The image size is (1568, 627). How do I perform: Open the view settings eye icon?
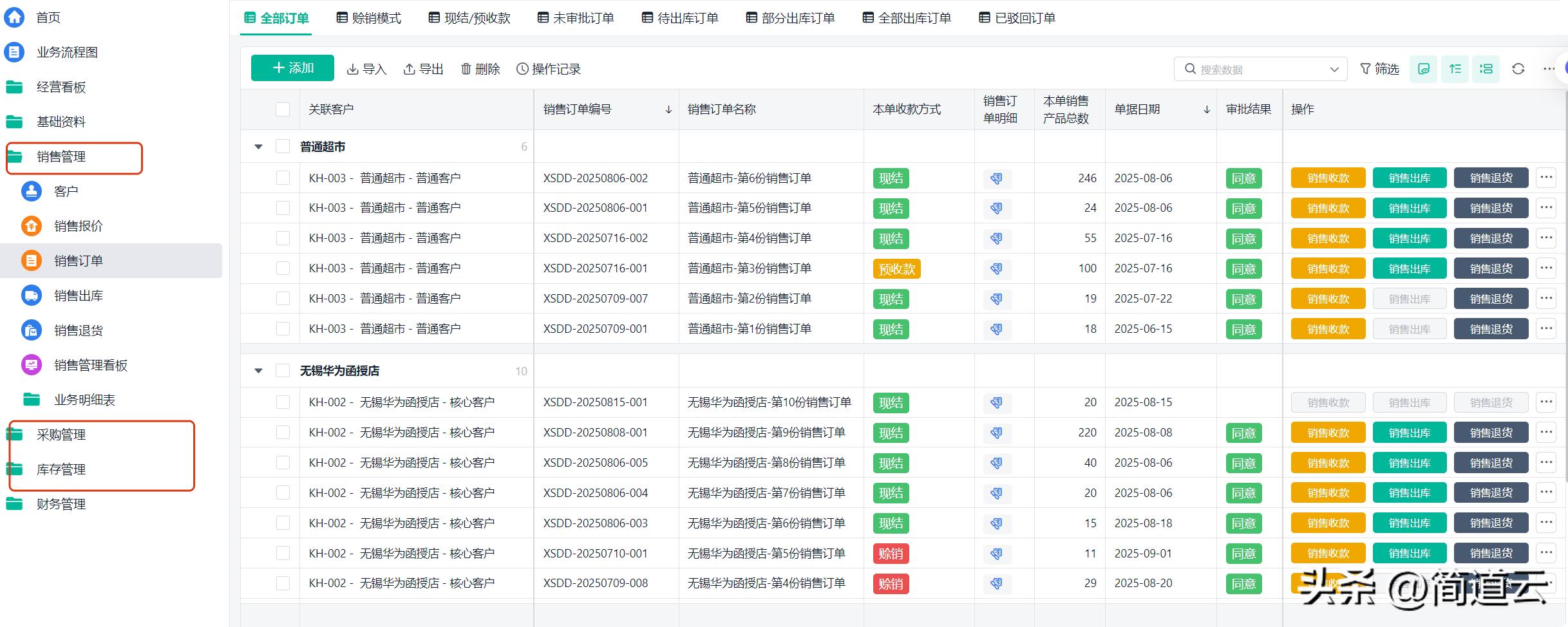tap(1423, 68)
